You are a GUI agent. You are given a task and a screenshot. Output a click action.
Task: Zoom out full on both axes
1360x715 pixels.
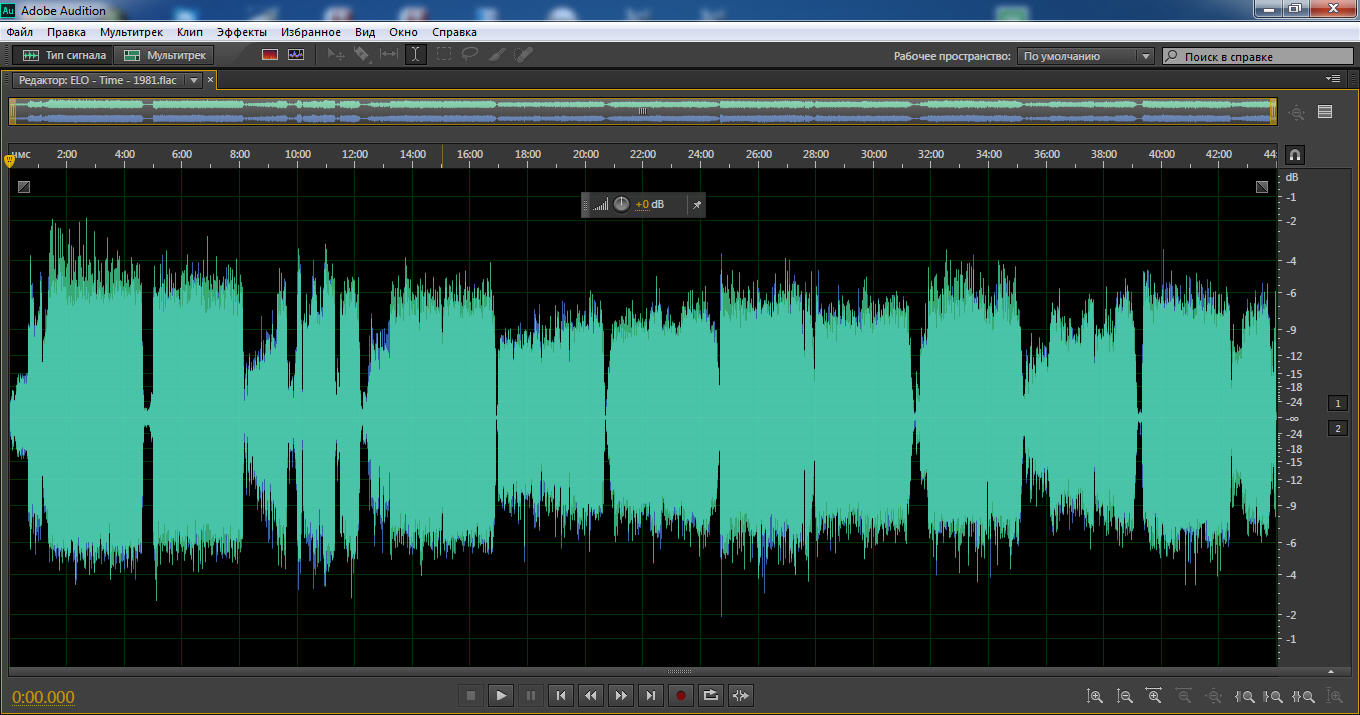[x=1214, y=696]
